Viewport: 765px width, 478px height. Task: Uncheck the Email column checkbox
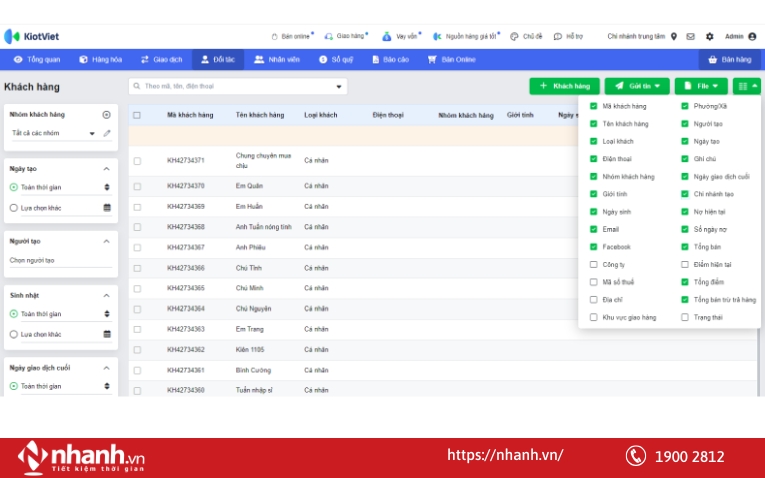coord(593,229)
